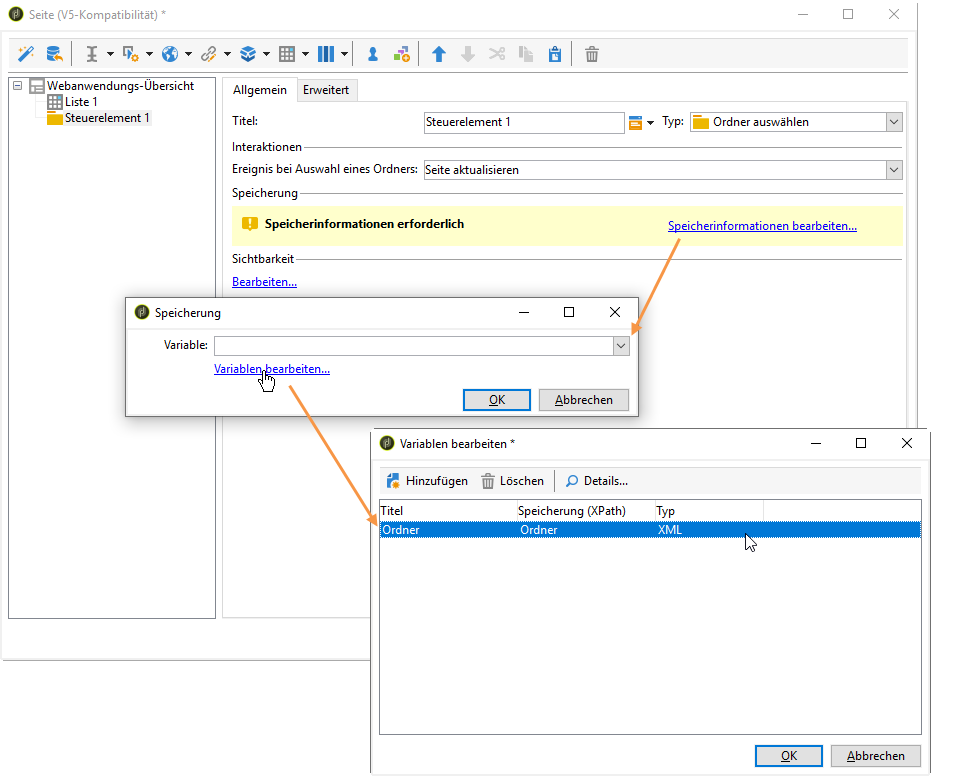
Task: Click the chain link icon
Action: point(208,54)
